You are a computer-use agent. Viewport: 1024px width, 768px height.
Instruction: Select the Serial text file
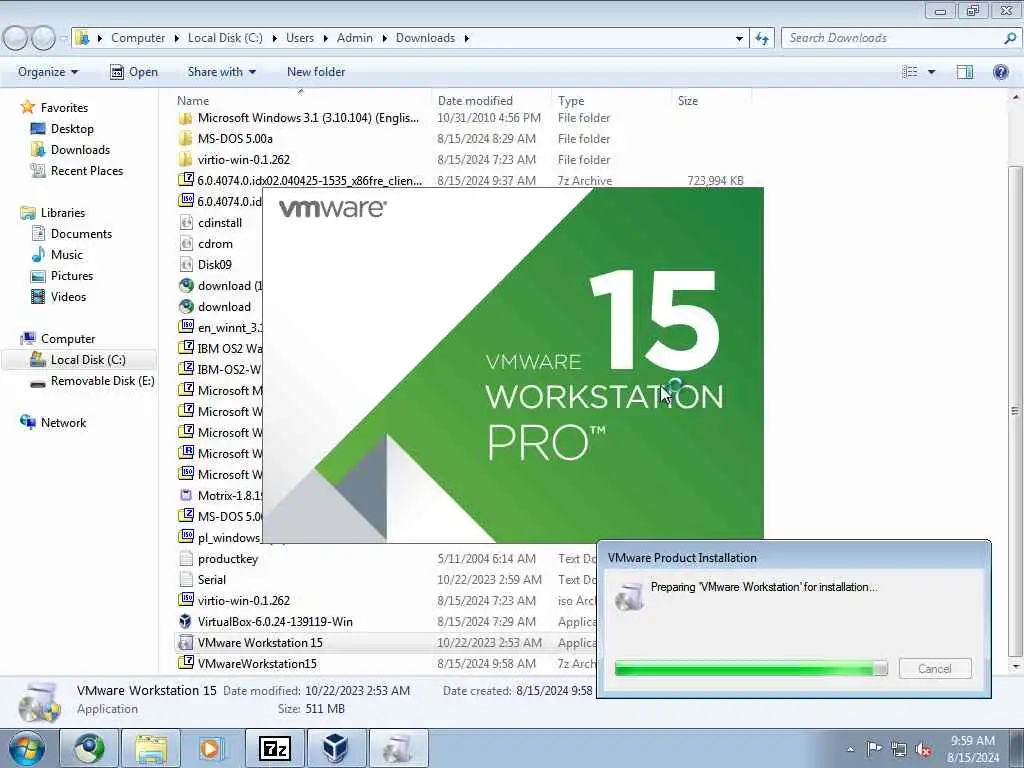pyautogui.click(x=212, y=580)
